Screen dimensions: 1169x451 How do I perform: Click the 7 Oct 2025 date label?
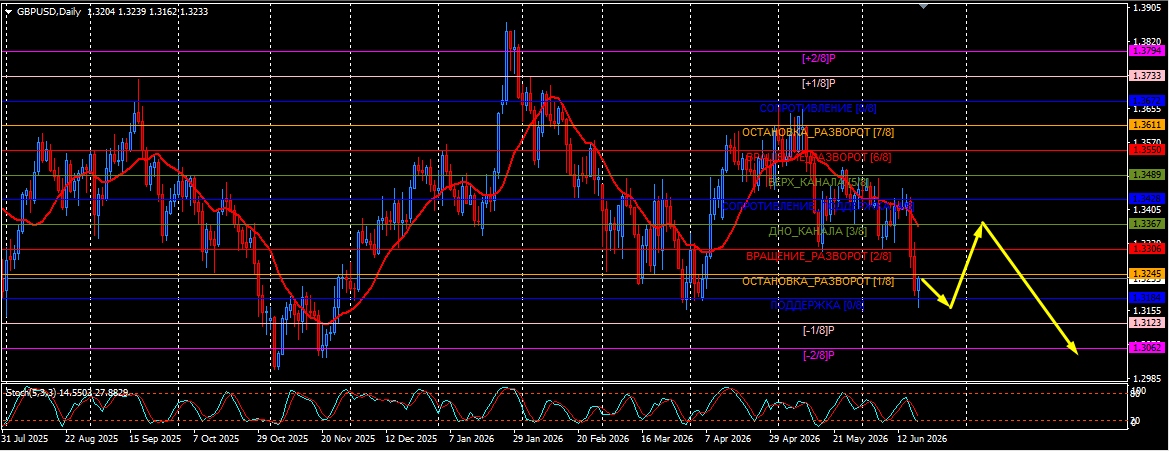pos(216,439)
